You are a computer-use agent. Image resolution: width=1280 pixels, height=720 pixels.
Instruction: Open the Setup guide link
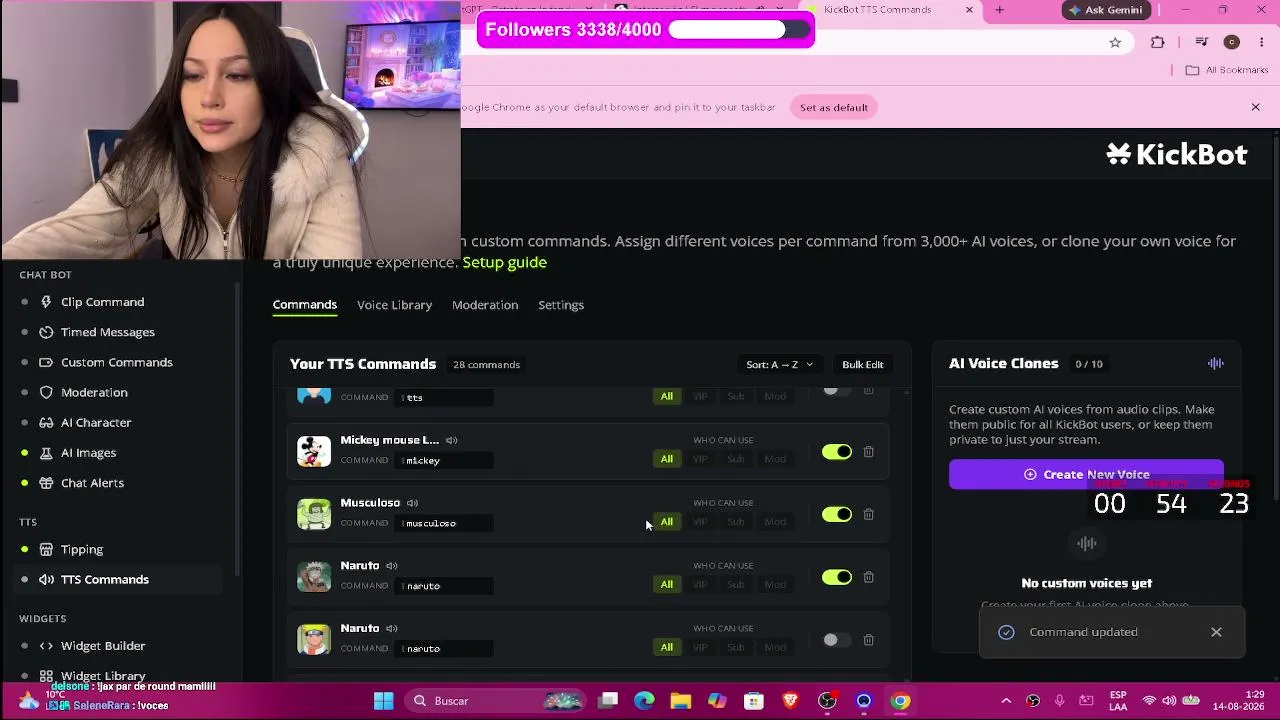coord(505,262)
